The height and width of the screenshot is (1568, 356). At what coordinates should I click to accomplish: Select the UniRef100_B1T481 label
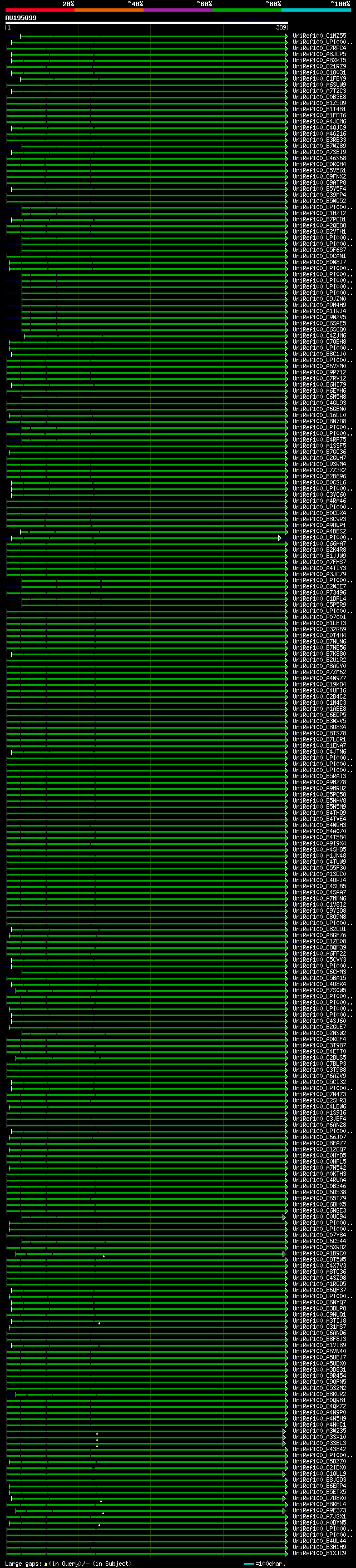click(x=319, y=109)
